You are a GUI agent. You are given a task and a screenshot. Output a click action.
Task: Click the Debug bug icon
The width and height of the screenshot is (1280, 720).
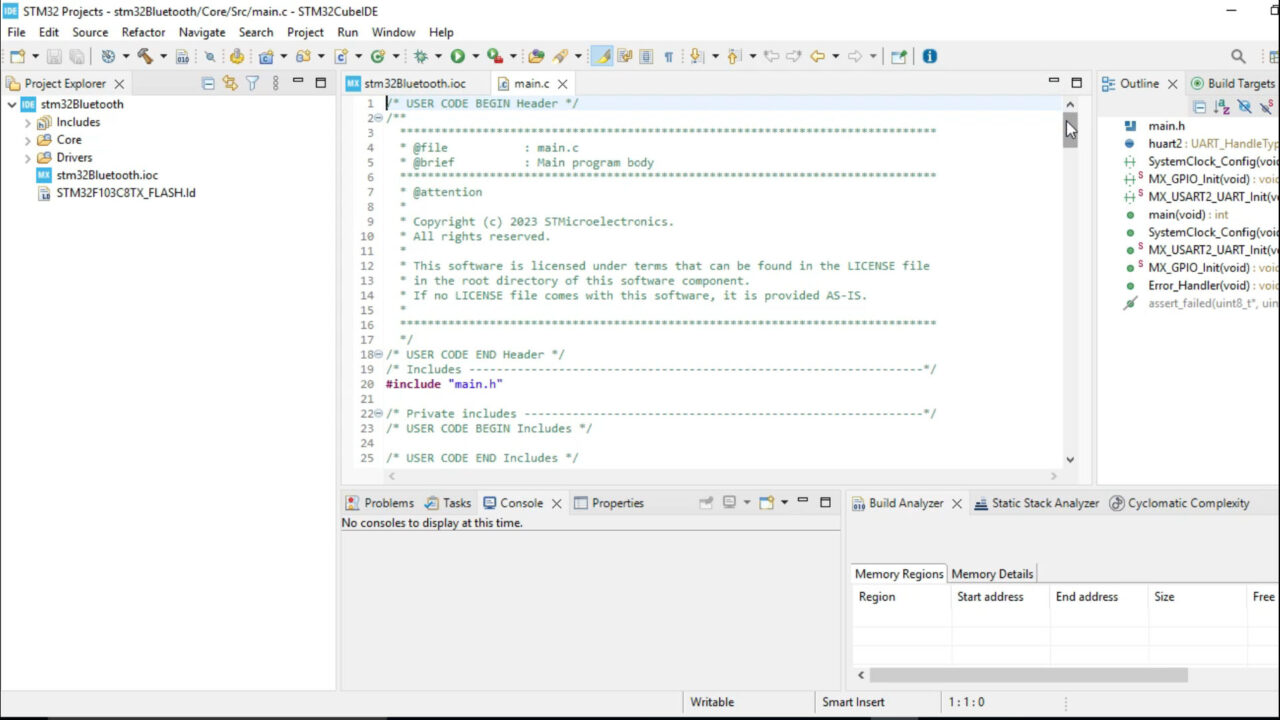click(420, 57)
